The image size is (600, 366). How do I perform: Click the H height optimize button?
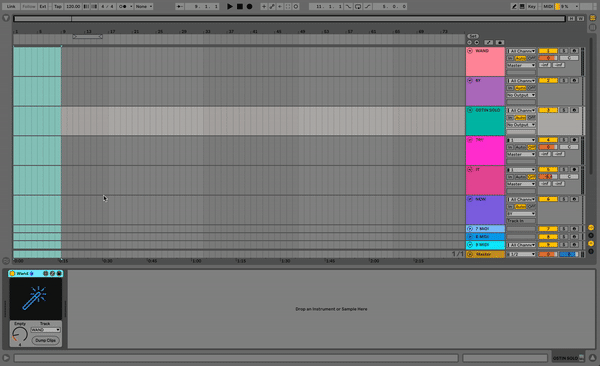(x=571, y=18)
